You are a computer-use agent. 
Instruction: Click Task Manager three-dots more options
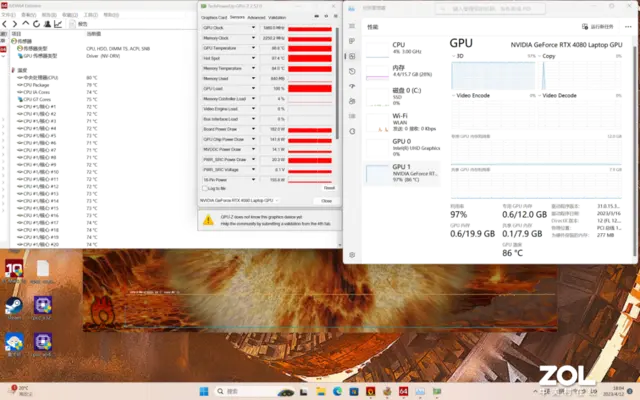tap(628, 27)
